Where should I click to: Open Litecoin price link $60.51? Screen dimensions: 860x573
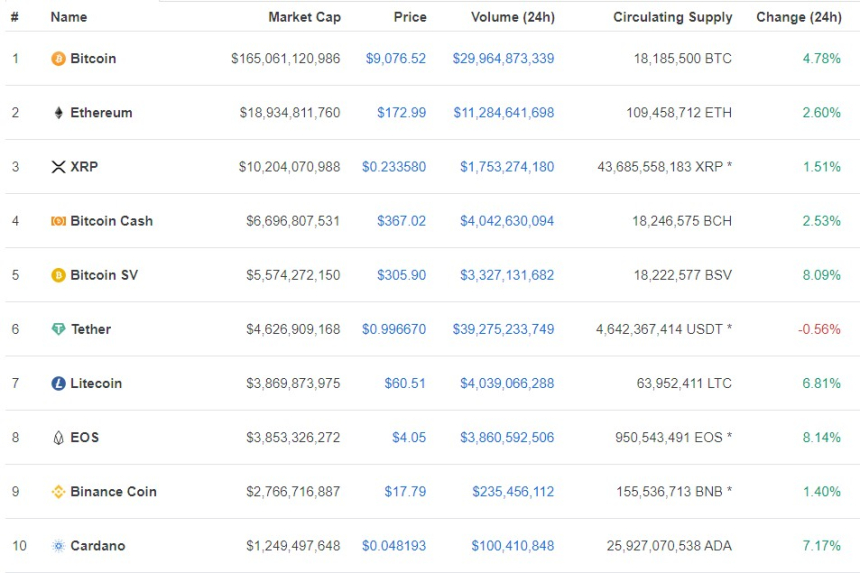405,383
